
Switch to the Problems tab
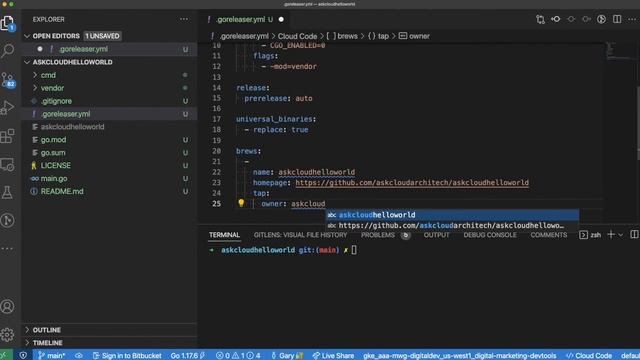(x=378, y=235)
